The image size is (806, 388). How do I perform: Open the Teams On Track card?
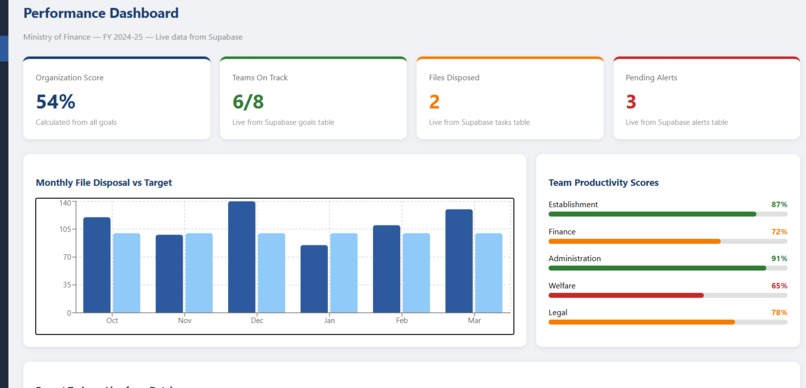point(313,98)
